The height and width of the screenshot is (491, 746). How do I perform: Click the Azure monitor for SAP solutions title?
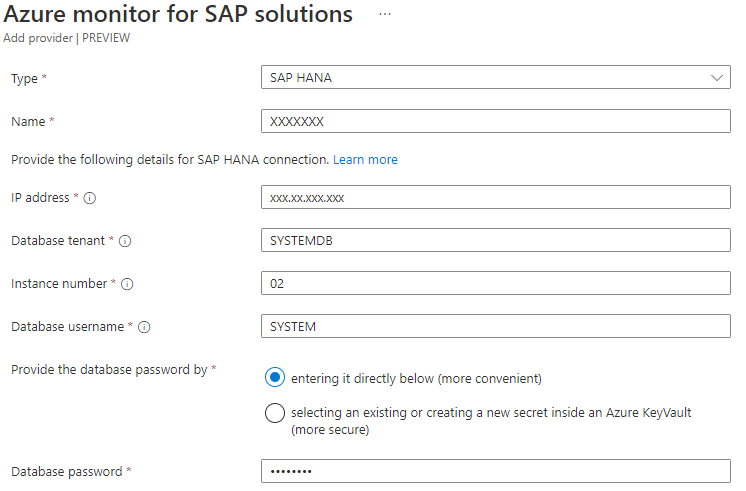click(179, 14)
